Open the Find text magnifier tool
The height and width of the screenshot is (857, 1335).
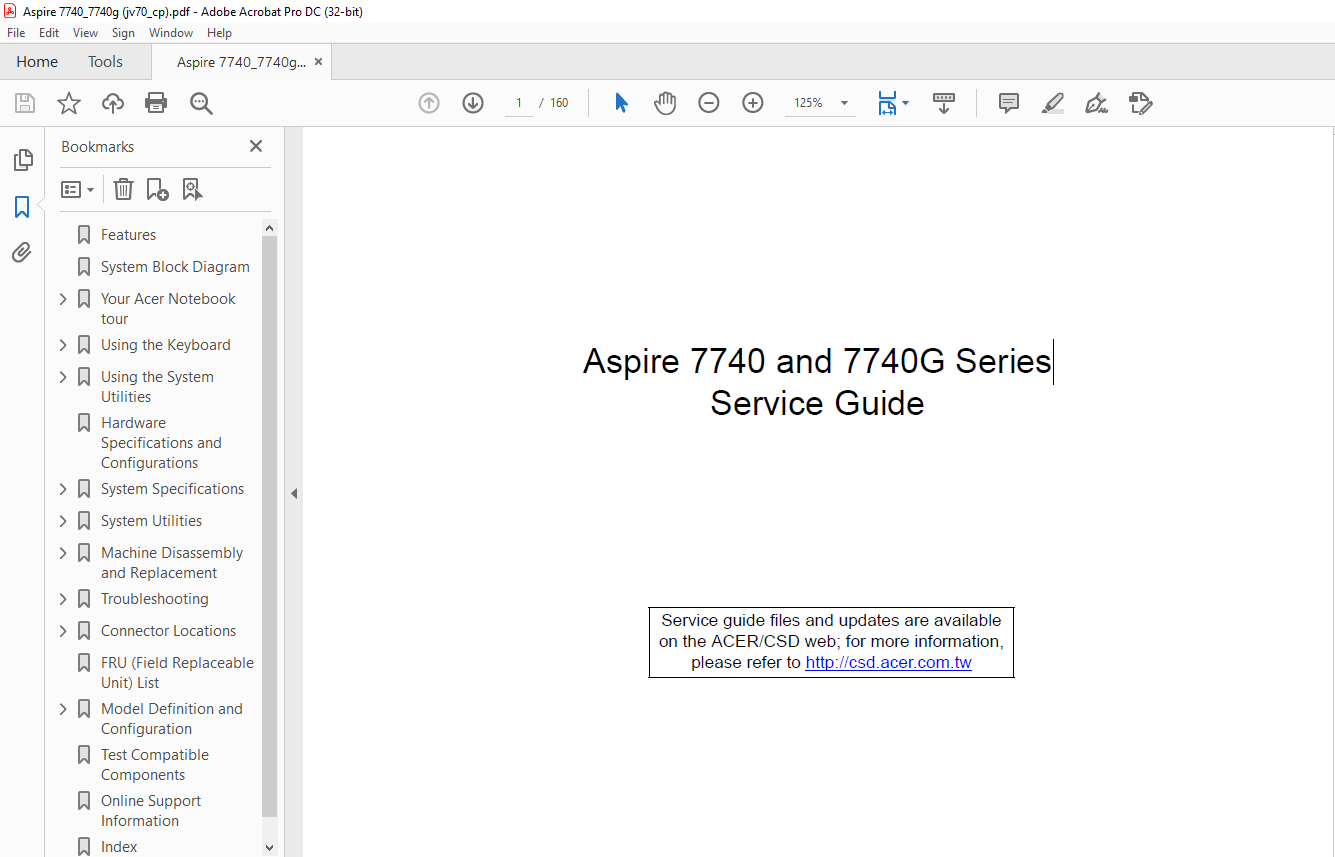201,103
